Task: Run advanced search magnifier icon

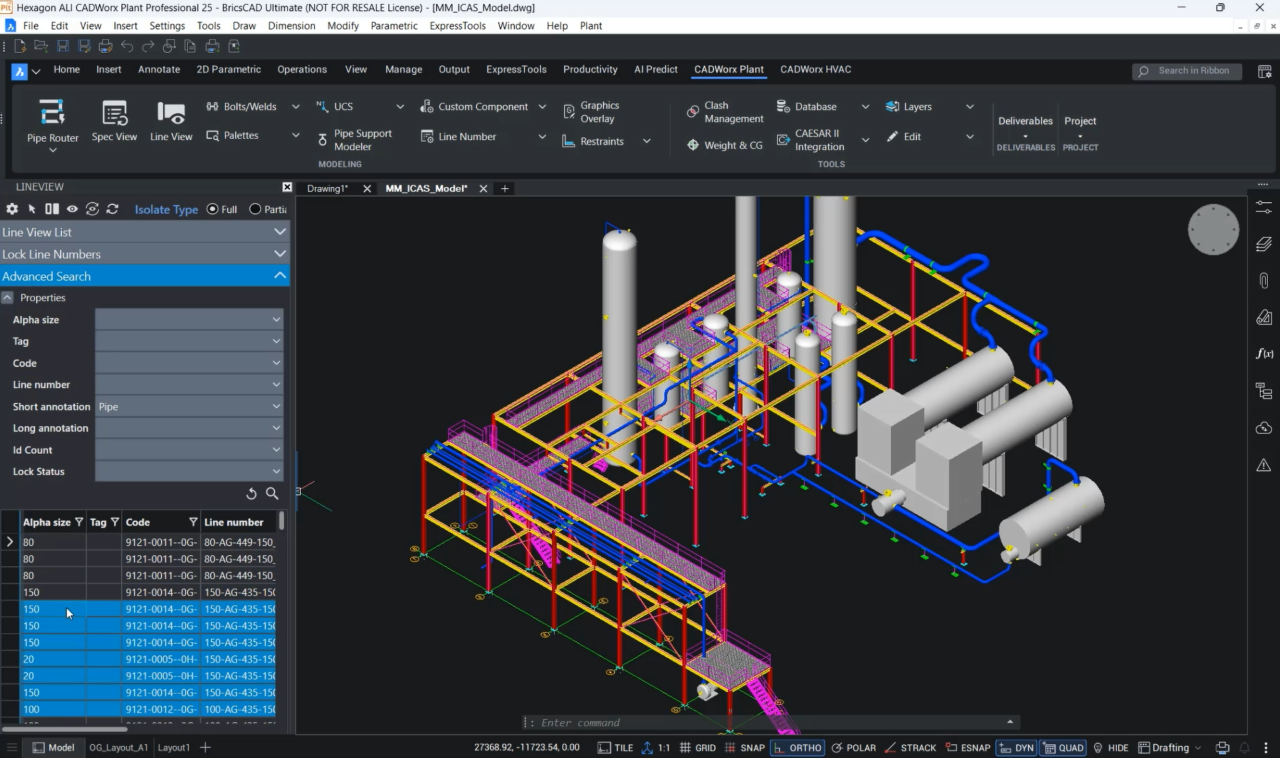Action: [x=272, y=494]
